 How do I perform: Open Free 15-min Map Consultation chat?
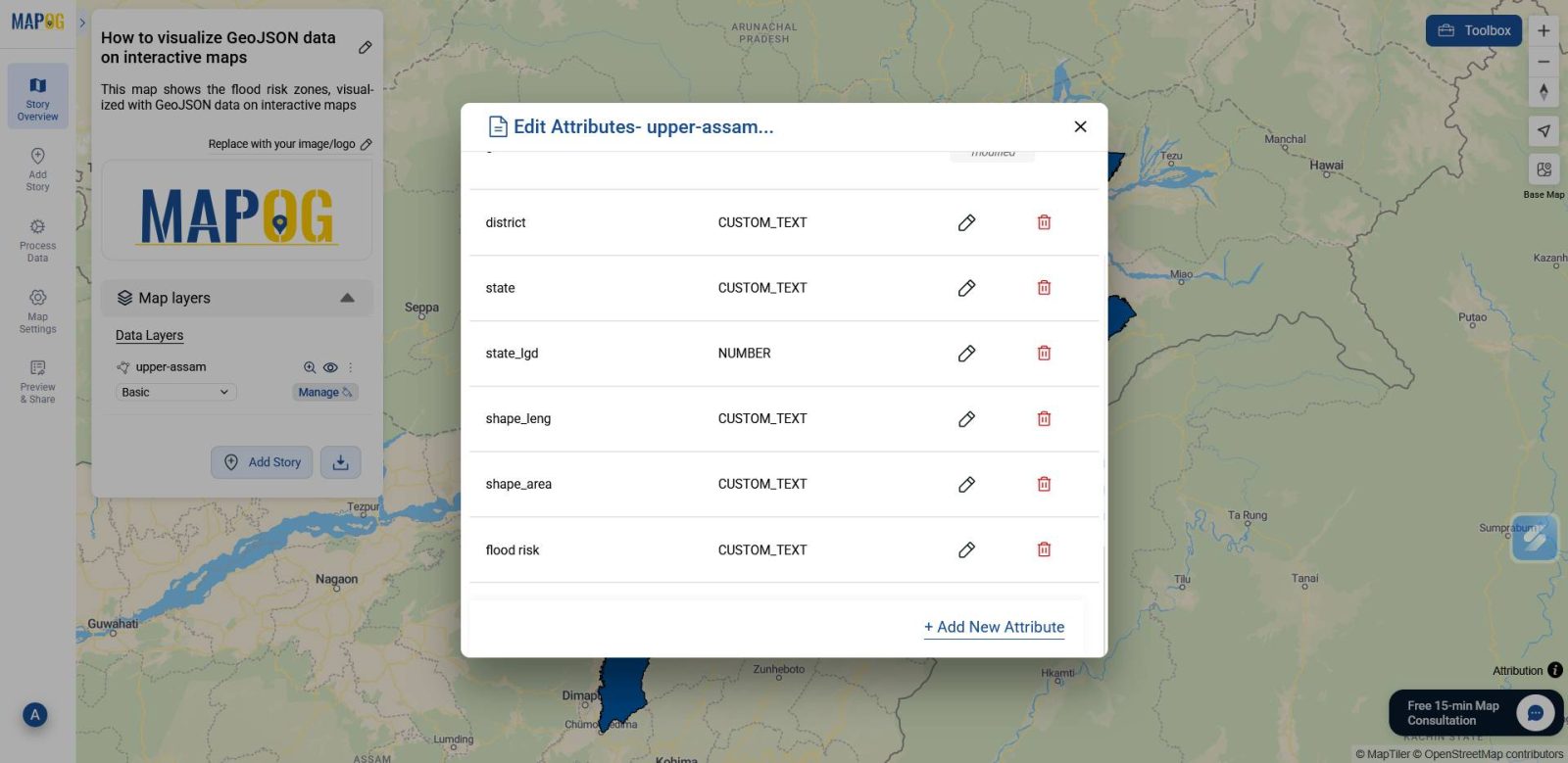click(x=1476, y=713)
